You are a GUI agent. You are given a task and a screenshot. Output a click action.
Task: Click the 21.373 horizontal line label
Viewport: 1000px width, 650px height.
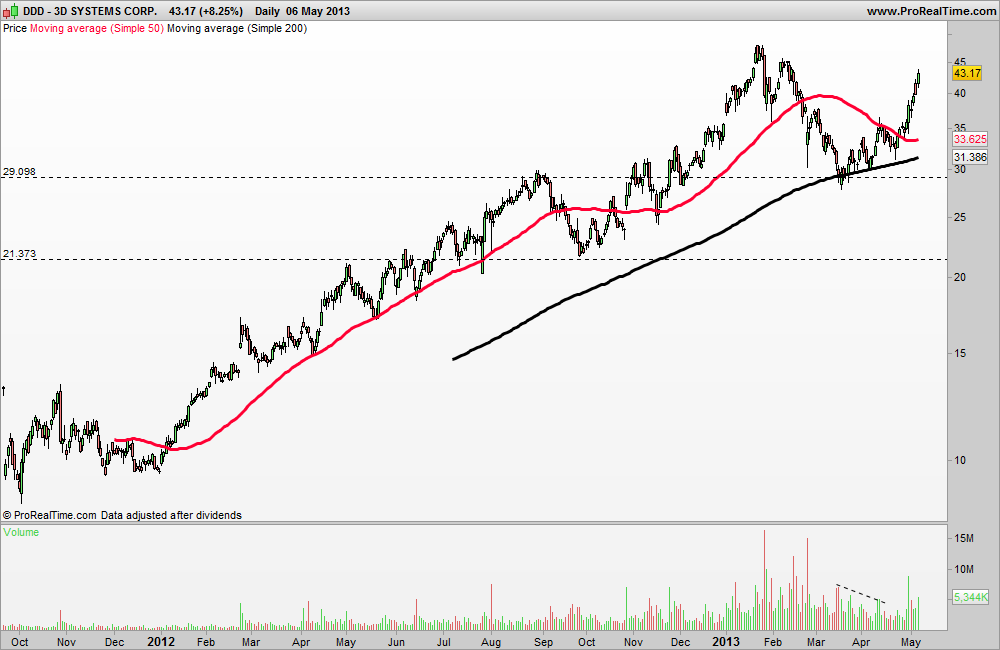pyautogui.click(x=19, y=254)
